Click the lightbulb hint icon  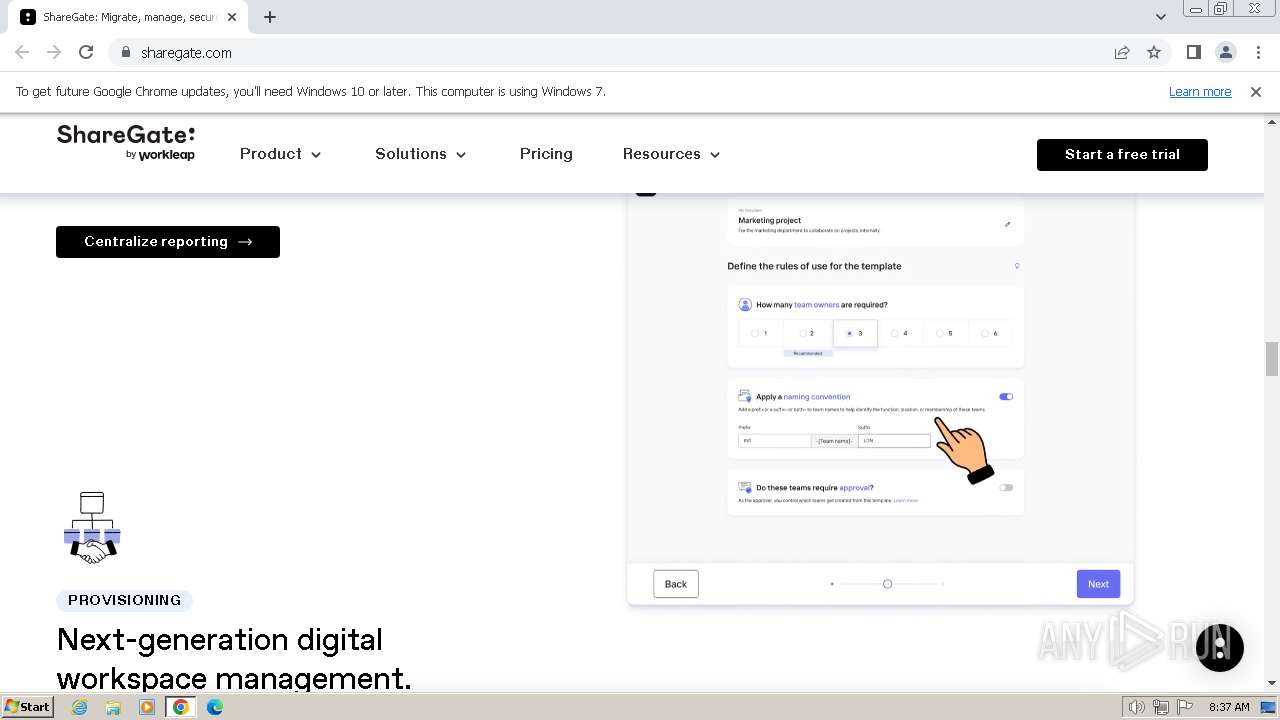click(1017, 266)
